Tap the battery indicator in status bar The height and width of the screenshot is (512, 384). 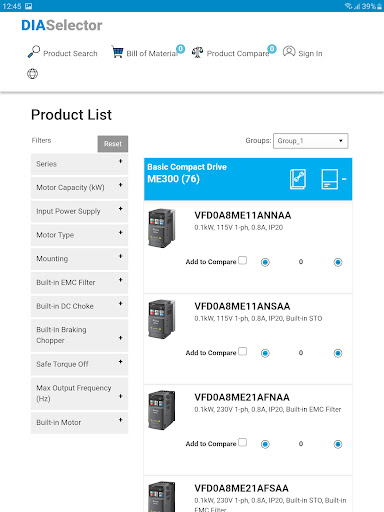[x=379, y=6]
